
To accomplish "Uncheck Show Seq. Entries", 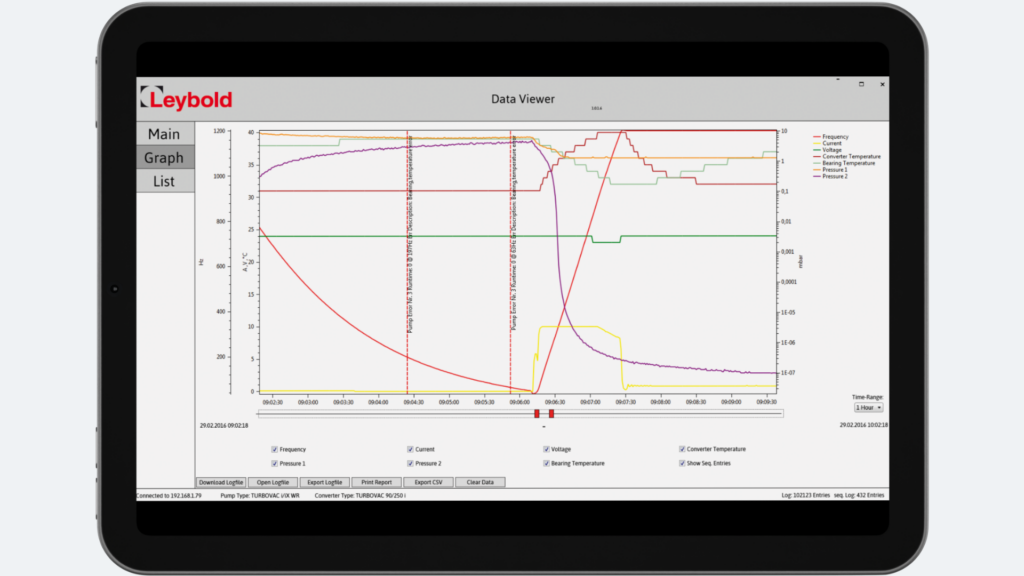I will (x=682, y=464).
